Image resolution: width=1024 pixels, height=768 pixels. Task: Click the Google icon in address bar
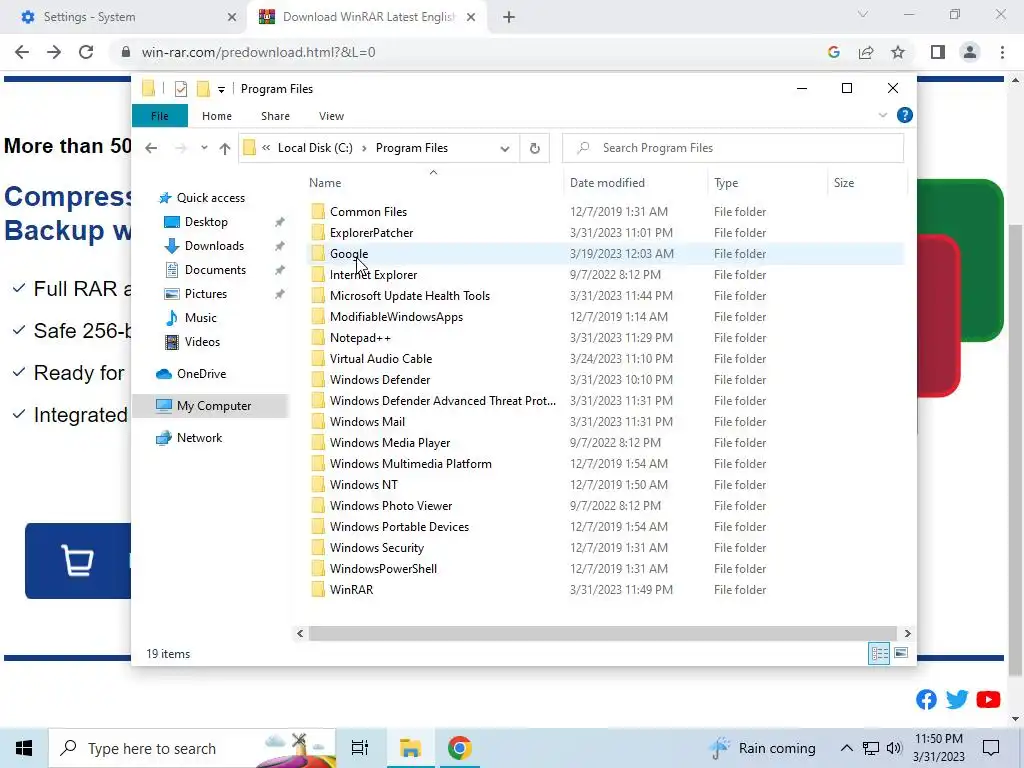point(833,52)
